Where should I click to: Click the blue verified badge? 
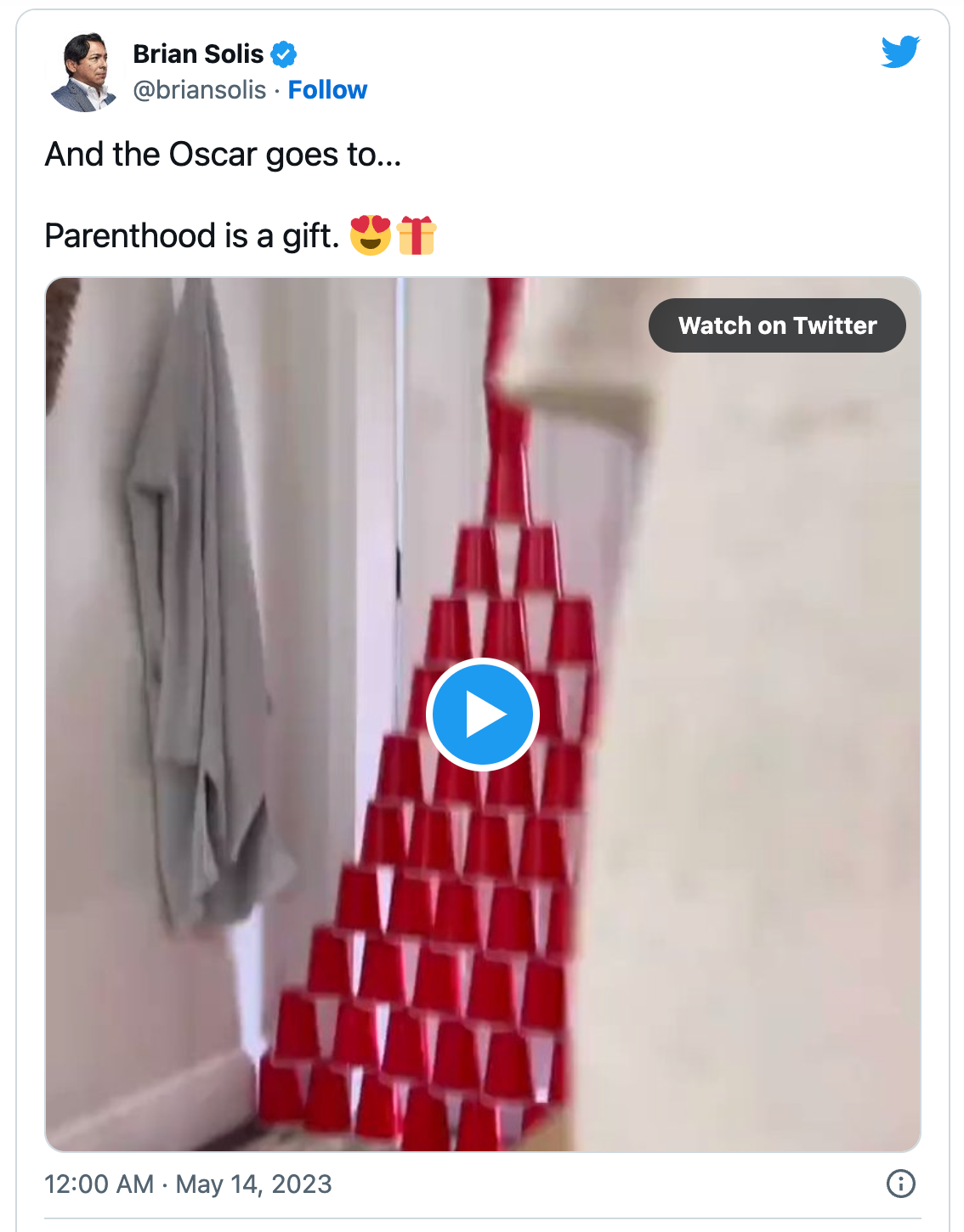(x=284, y=54)
